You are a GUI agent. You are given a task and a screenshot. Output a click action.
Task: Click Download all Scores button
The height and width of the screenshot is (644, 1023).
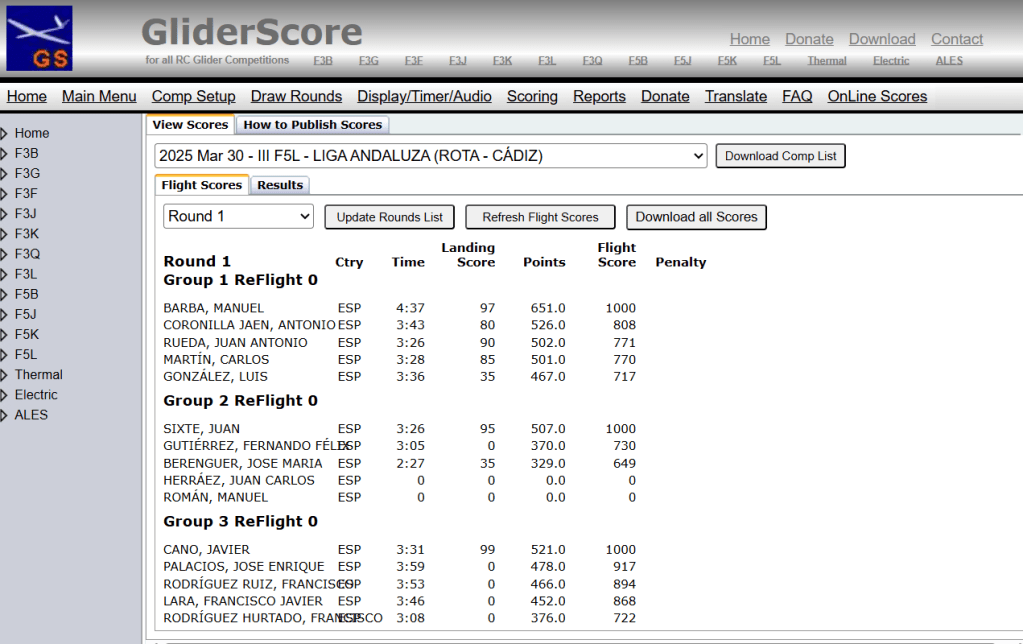pos(696,217)
